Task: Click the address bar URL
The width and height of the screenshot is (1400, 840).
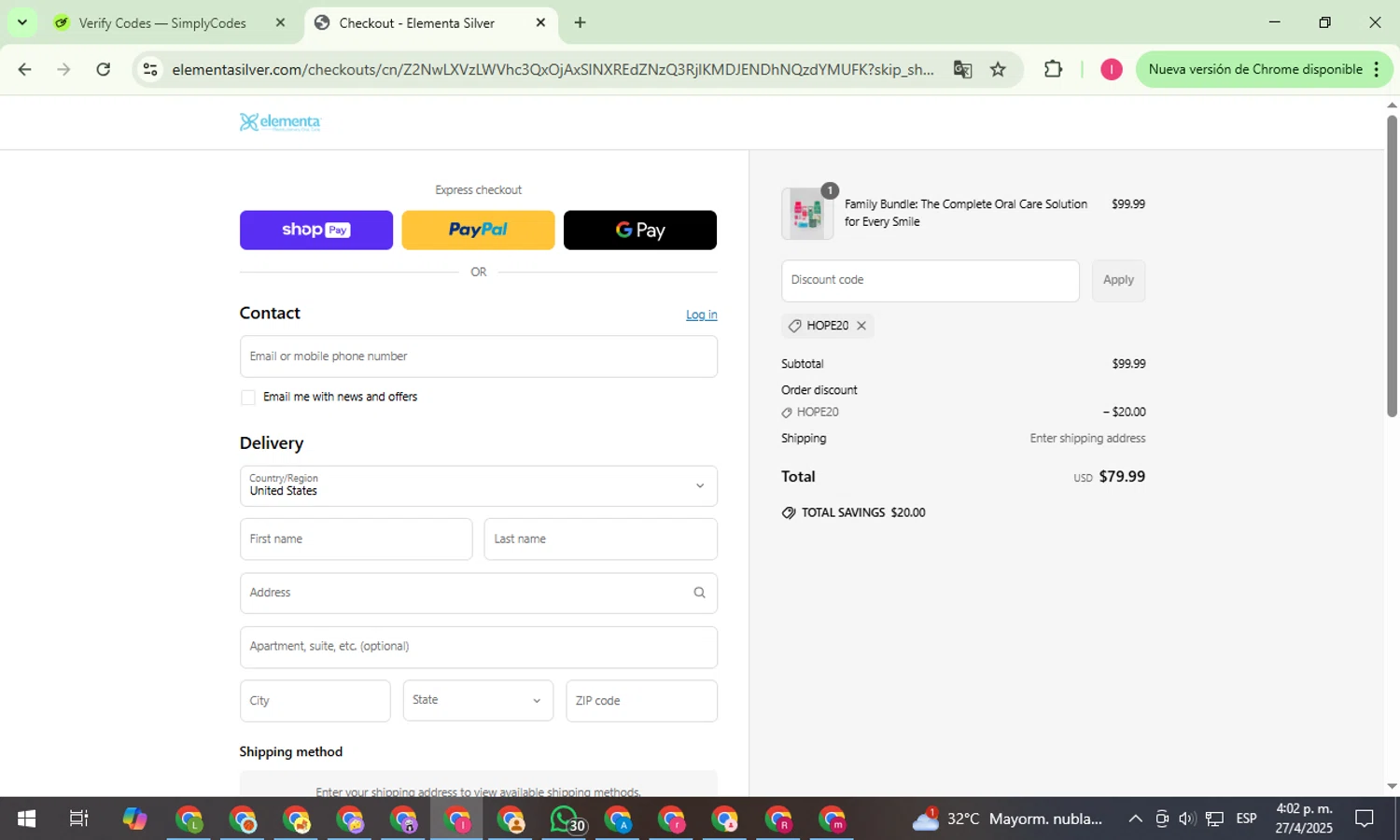Action: pyautogui.click(x=553, y=69)
